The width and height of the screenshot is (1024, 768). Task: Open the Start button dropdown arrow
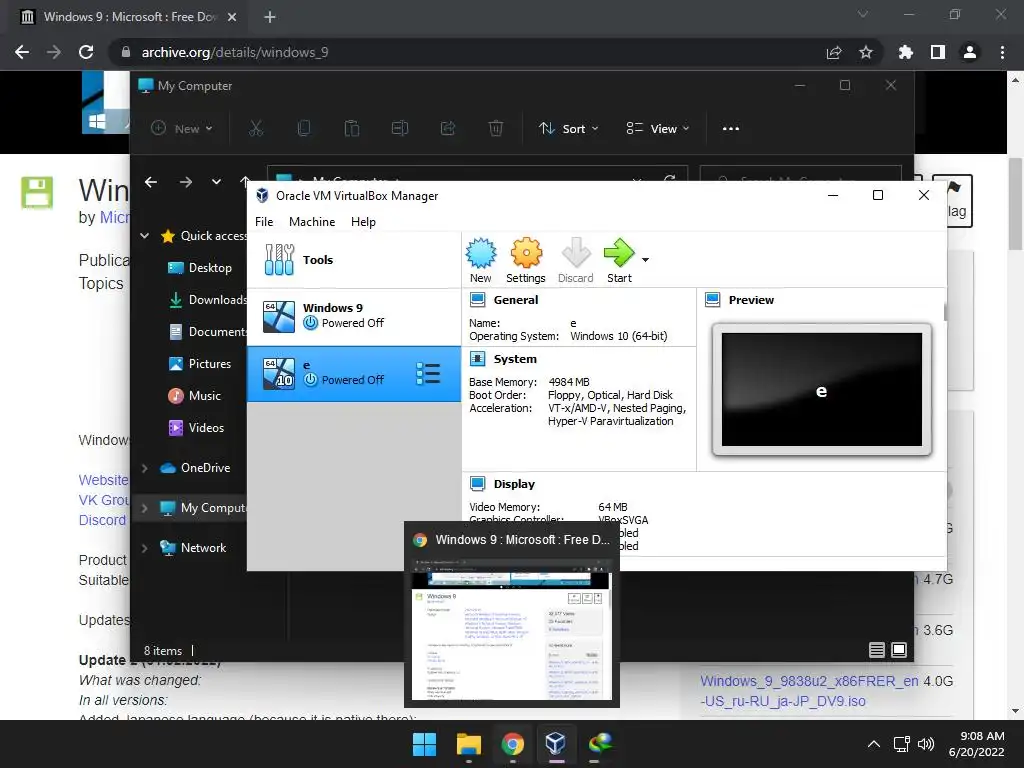click(645, 260)
